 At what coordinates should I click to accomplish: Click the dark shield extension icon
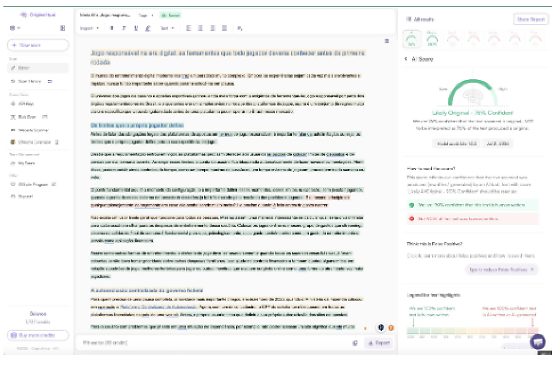click(381, 328)
